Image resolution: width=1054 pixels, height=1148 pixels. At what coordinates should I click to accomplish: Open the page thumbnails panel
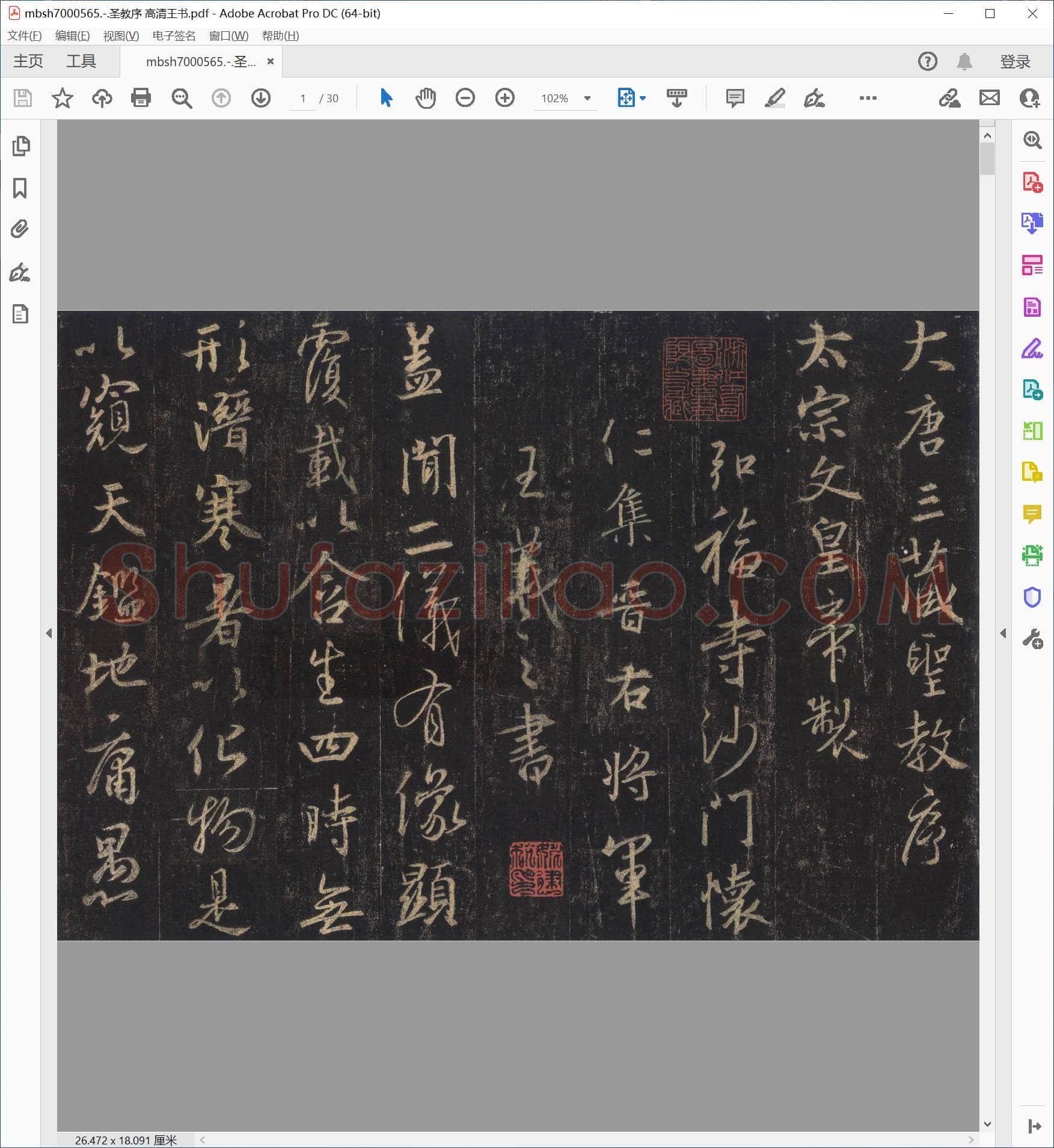point(21,146)
